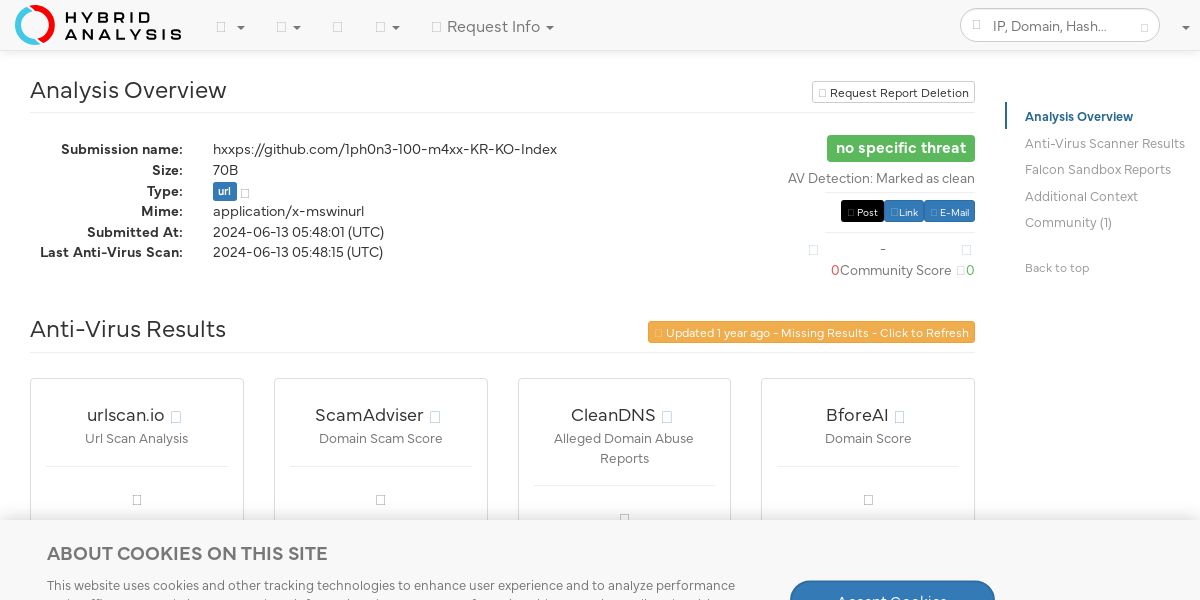Click the Anti-Virus Results heading
Image resolution: width=1200 pixels, height=600 pixels.
click(128, 329)
